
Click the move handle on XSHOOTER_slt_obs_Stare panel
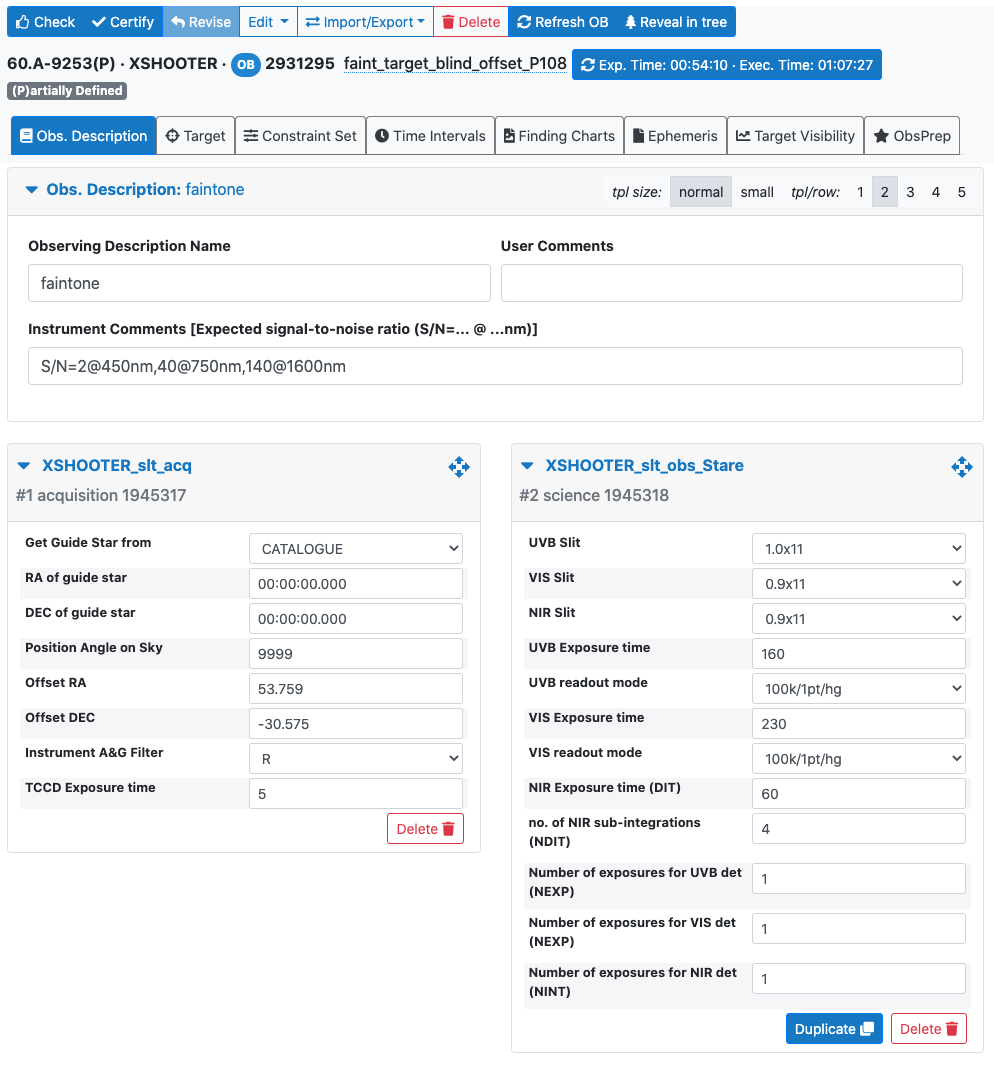pyautogui.click(x=962, y=466)
